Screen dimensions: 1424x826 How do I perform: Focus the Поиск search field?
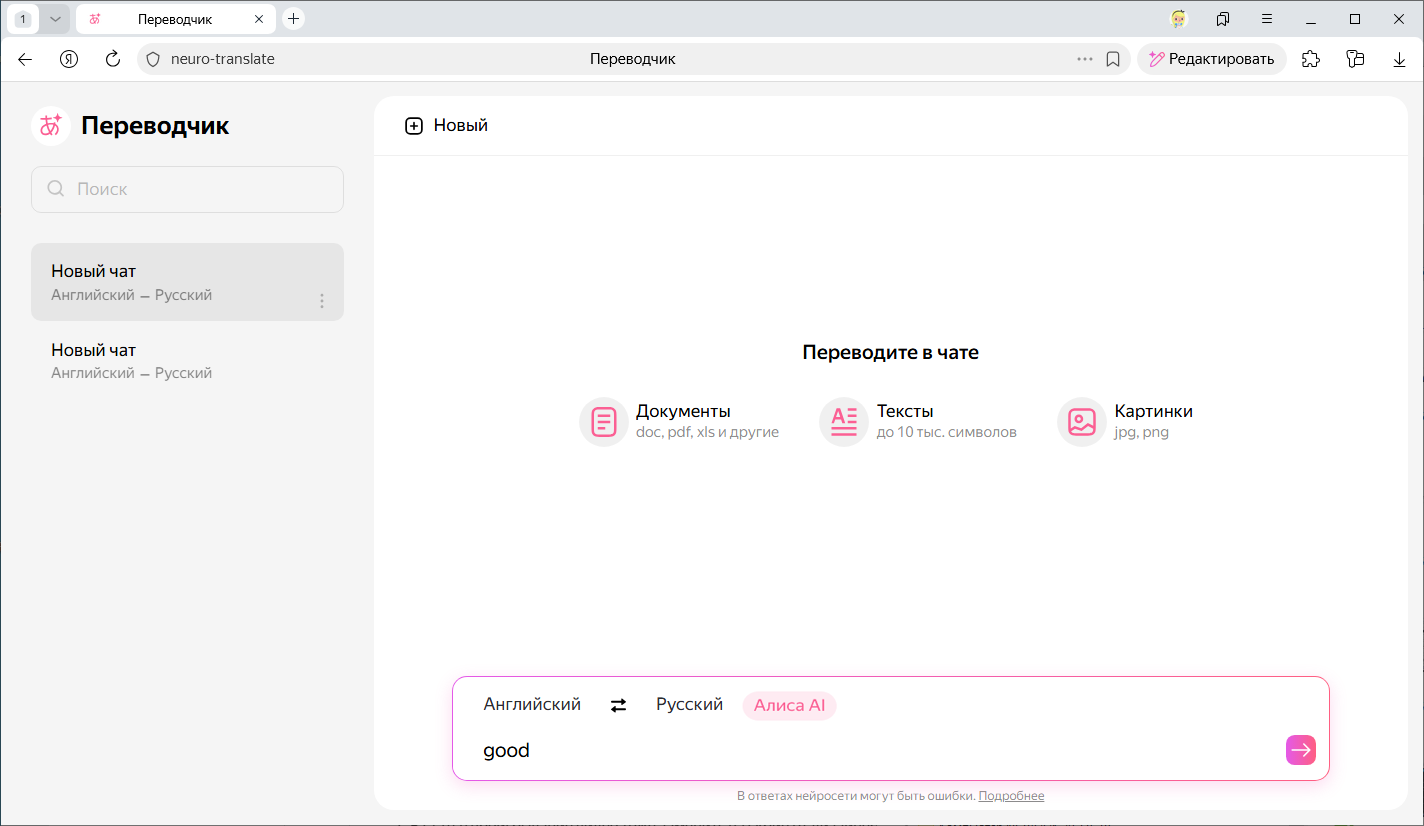click(187, 189)
